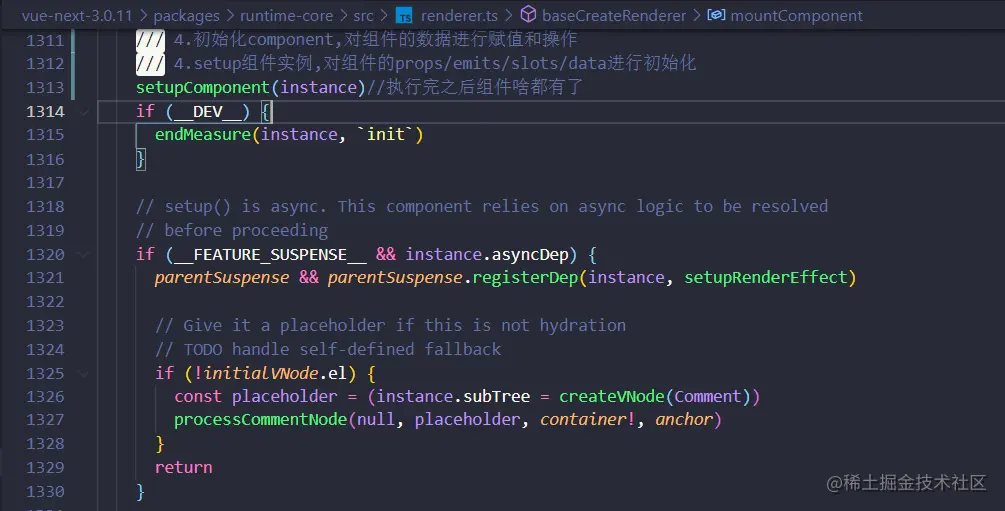
Task: Click `init` string on line 1315
Action: pyautogui.click(x=385, y=135)
